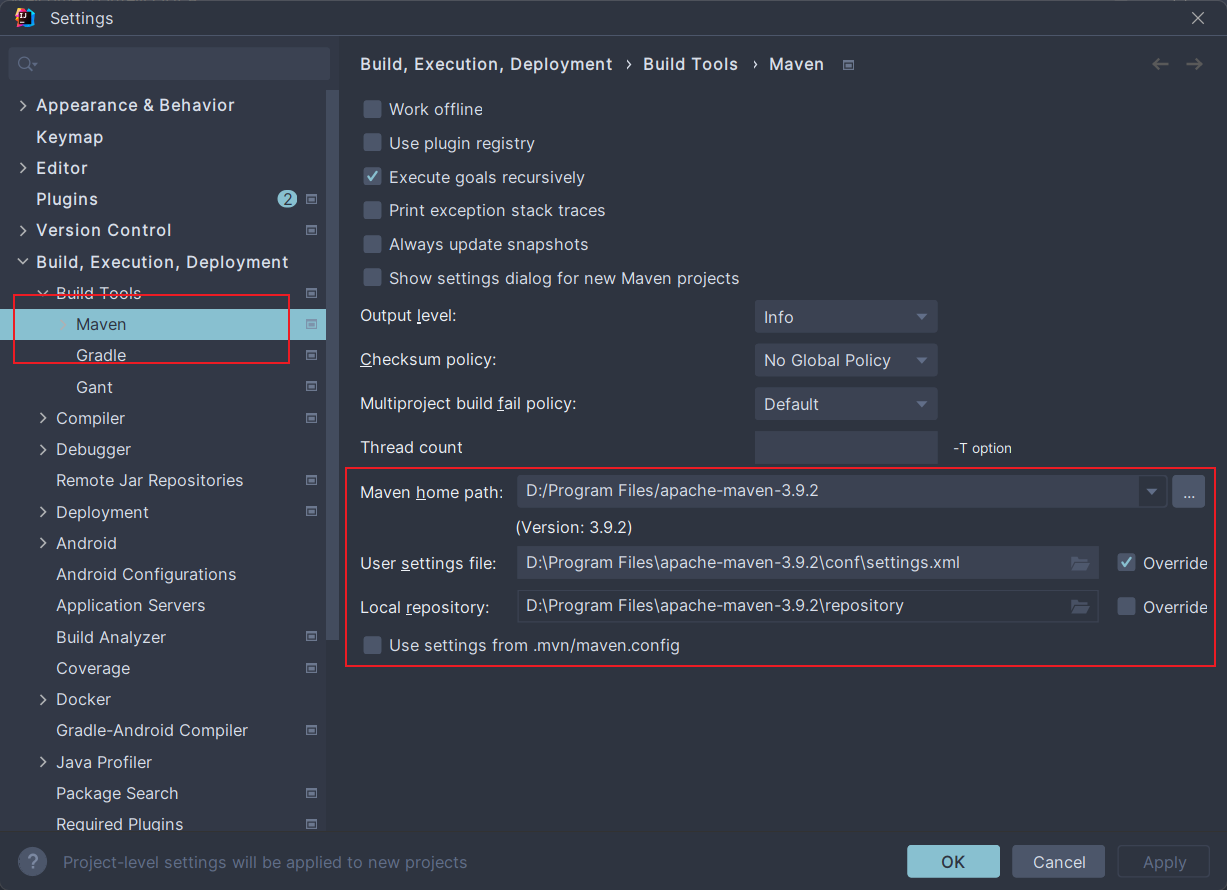Click the forward navigation arrow
The width and height of the screenshot is (1227, 890).
[x=1194, y=64]
